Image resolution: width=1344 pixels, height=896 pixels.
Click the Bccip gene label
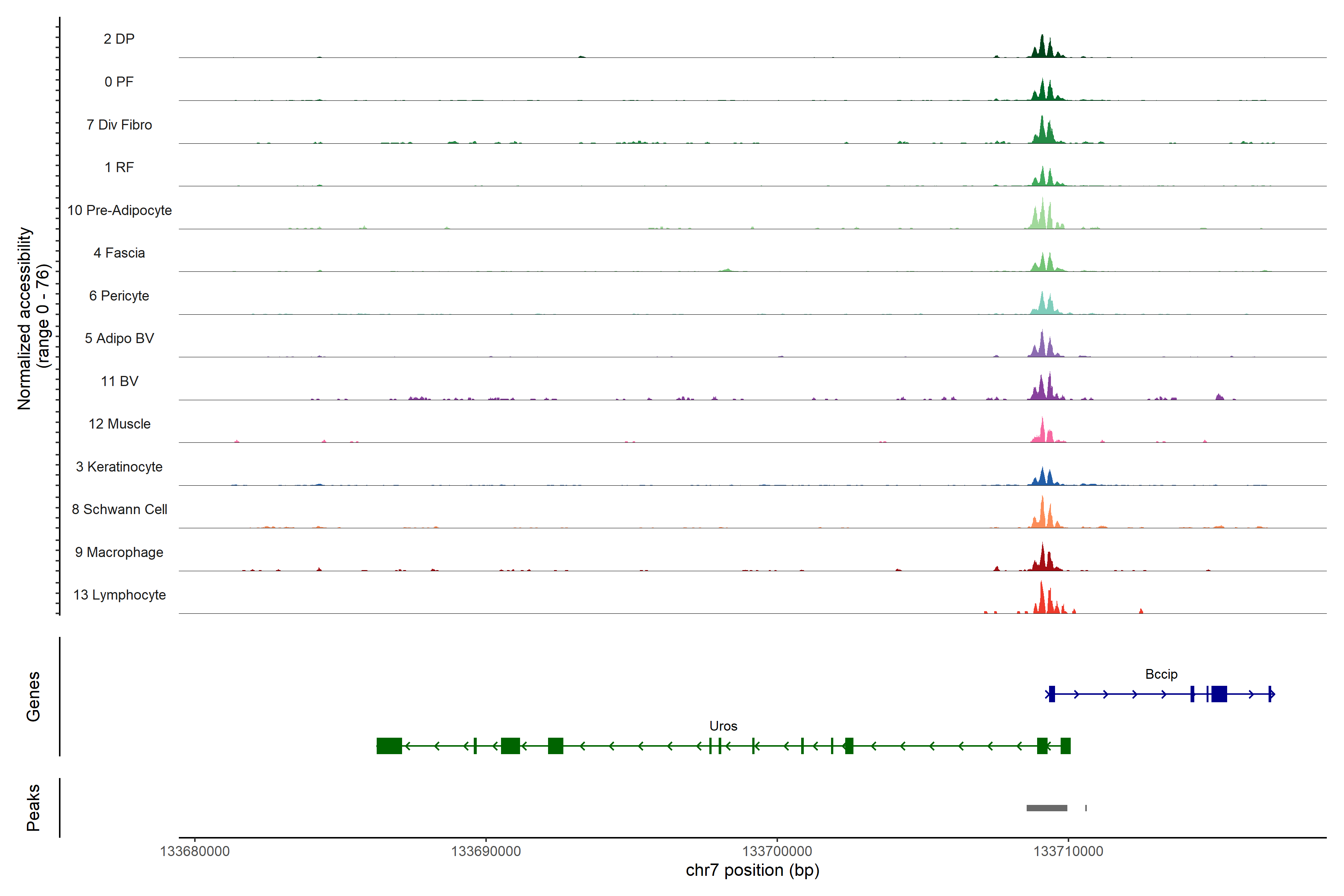pos(1161,674)
